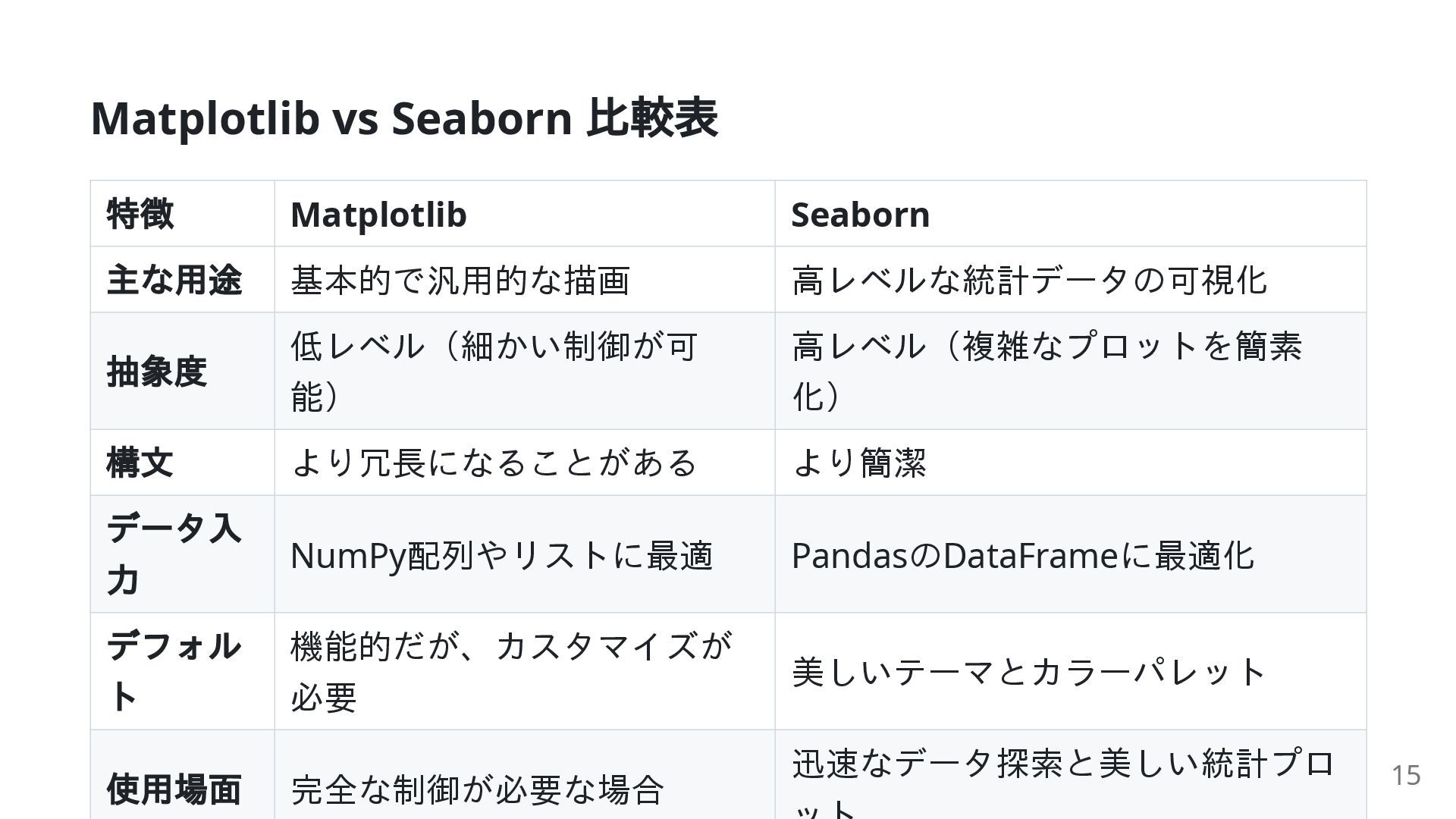
Task: Select the cell 'NumPy配列やリストに最適'
Action: point(501,555)
